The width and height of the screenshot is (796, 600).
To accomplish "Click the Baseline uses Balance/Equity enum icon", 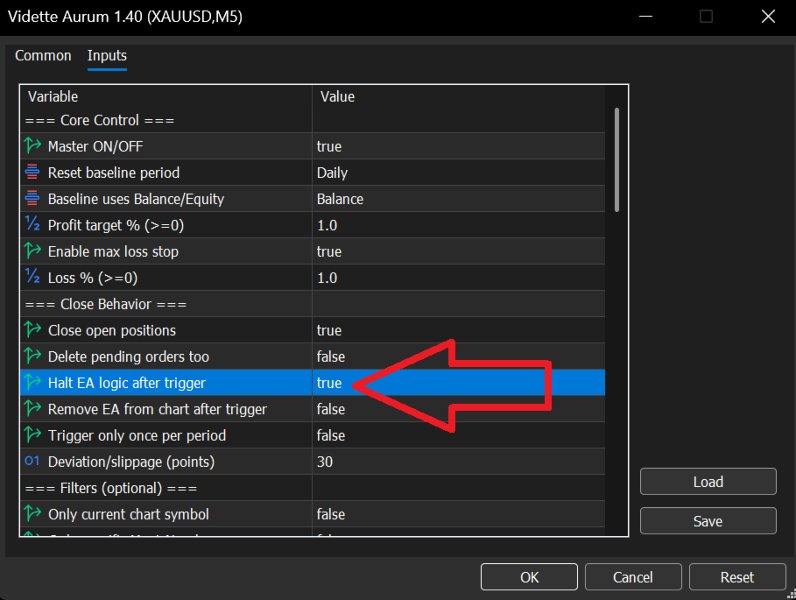I will 32,198.
